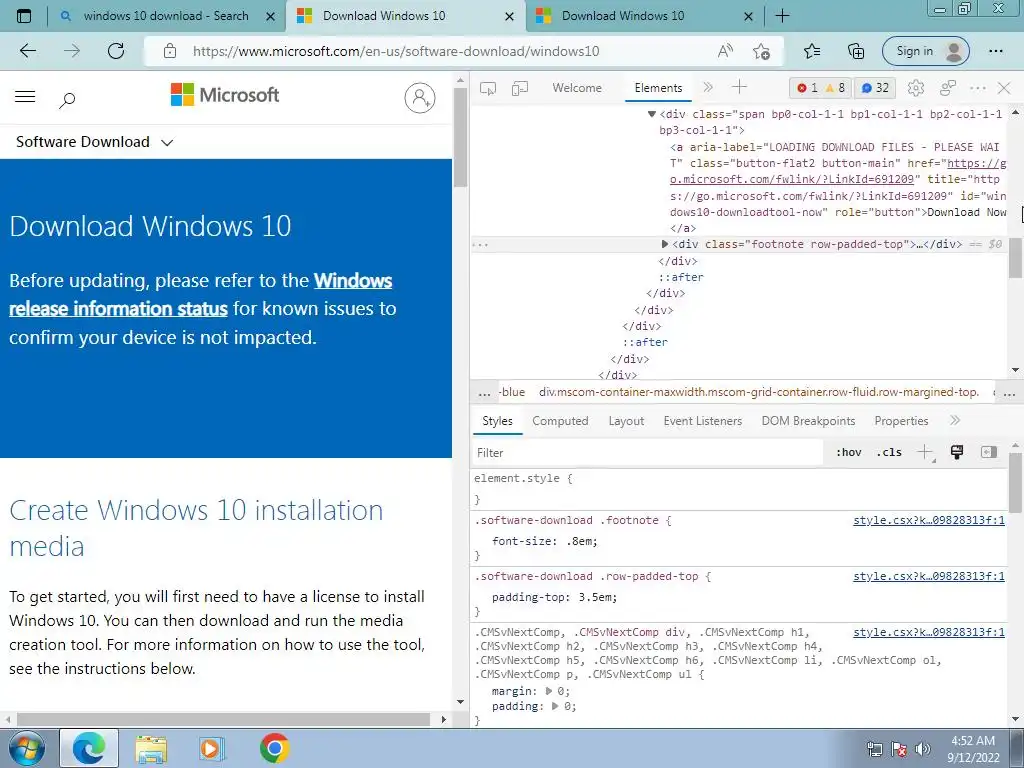Image resolution: width=1024 pixels, height=768 pixels.
Task: Switch to DevTools Welcome tab
Action: 577,88
